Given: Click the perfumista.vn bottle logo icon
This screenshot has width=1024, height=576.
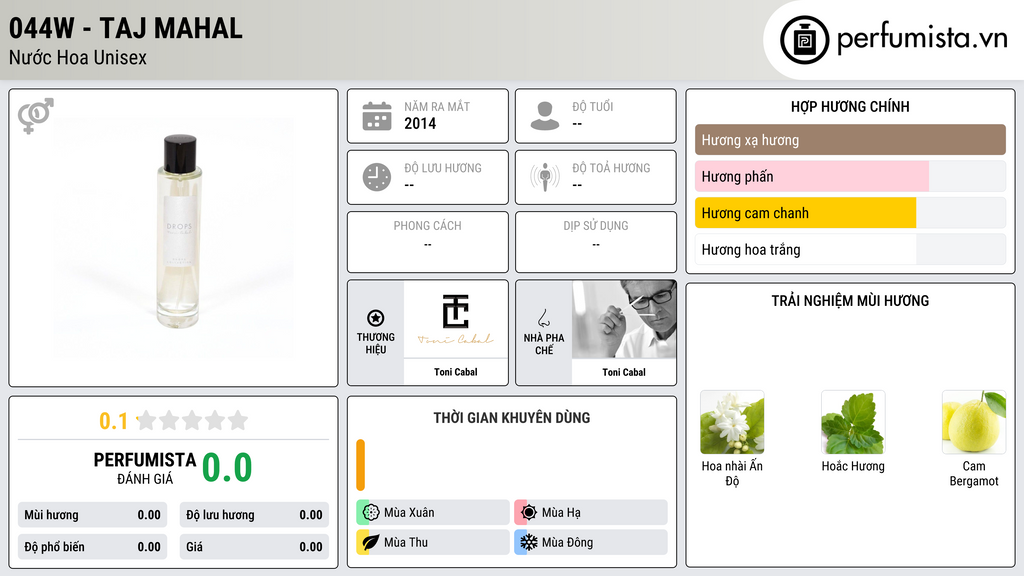Looking at the screenshot, I should pos(805,40).
